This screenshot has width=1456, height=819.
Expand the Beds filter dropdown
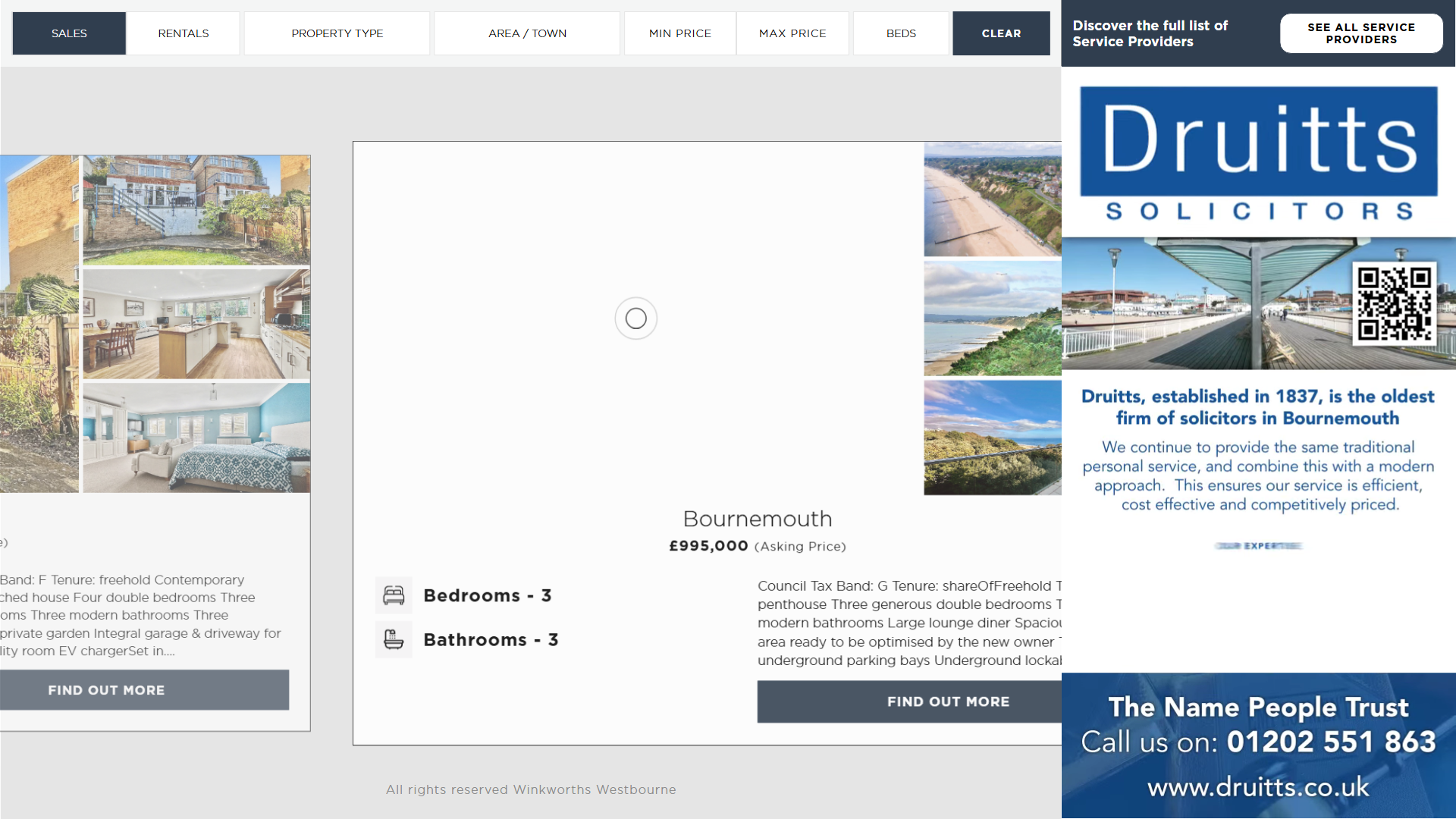901,33
